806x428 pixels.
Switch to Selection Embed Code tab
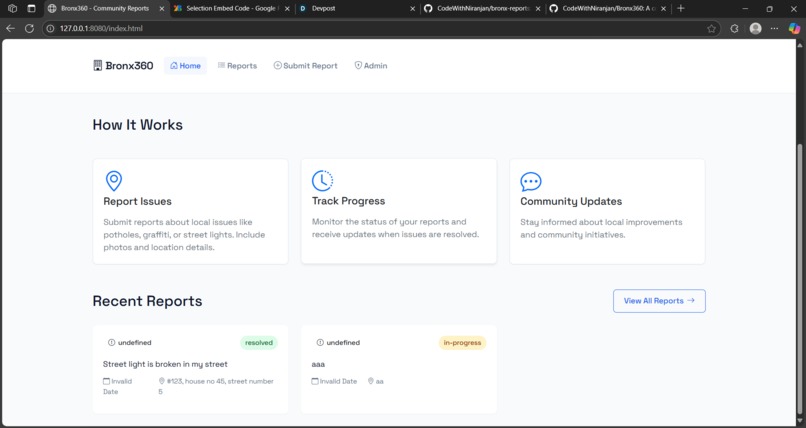click(232, 9)
